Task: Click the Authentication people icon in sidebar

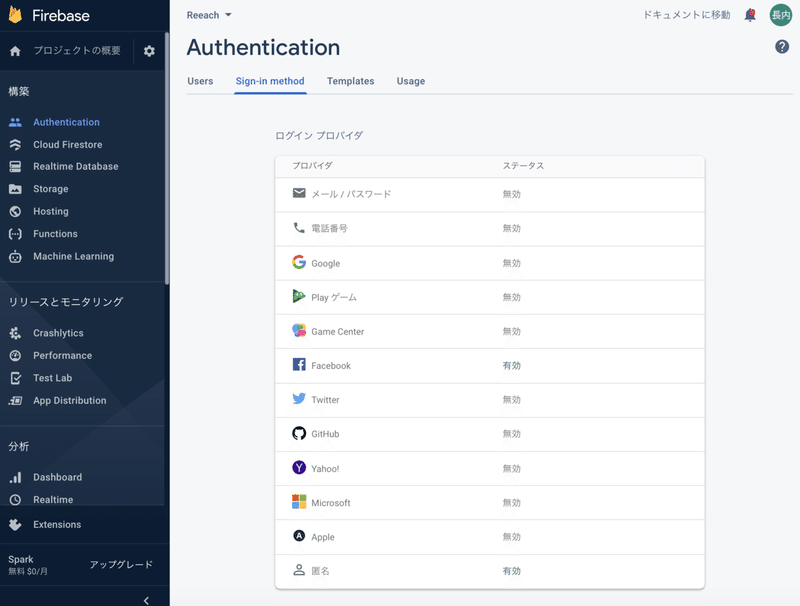Action: tap(15, 122)
